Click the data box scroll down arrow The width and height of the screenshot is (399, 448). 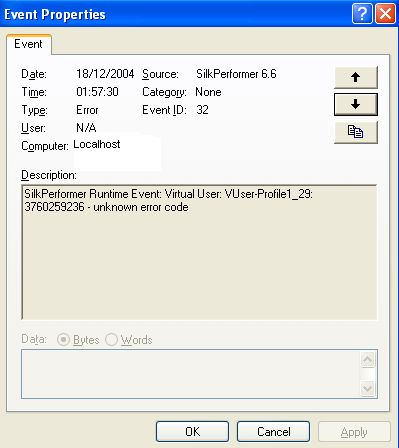tap(368, 388)
